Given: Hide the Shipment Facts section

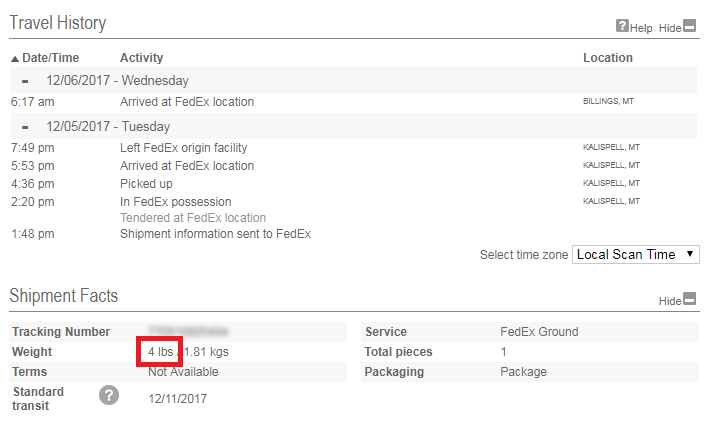Looking at the screenshot, I should point(670,300).
